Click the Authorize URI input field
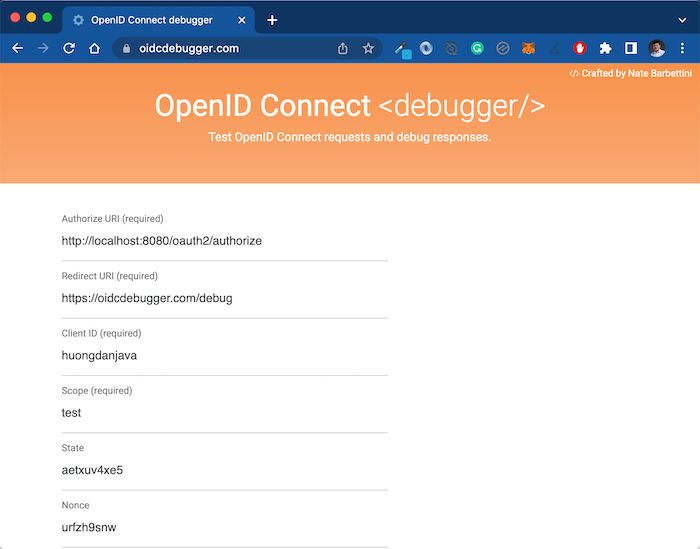 (x=225, y=241)
